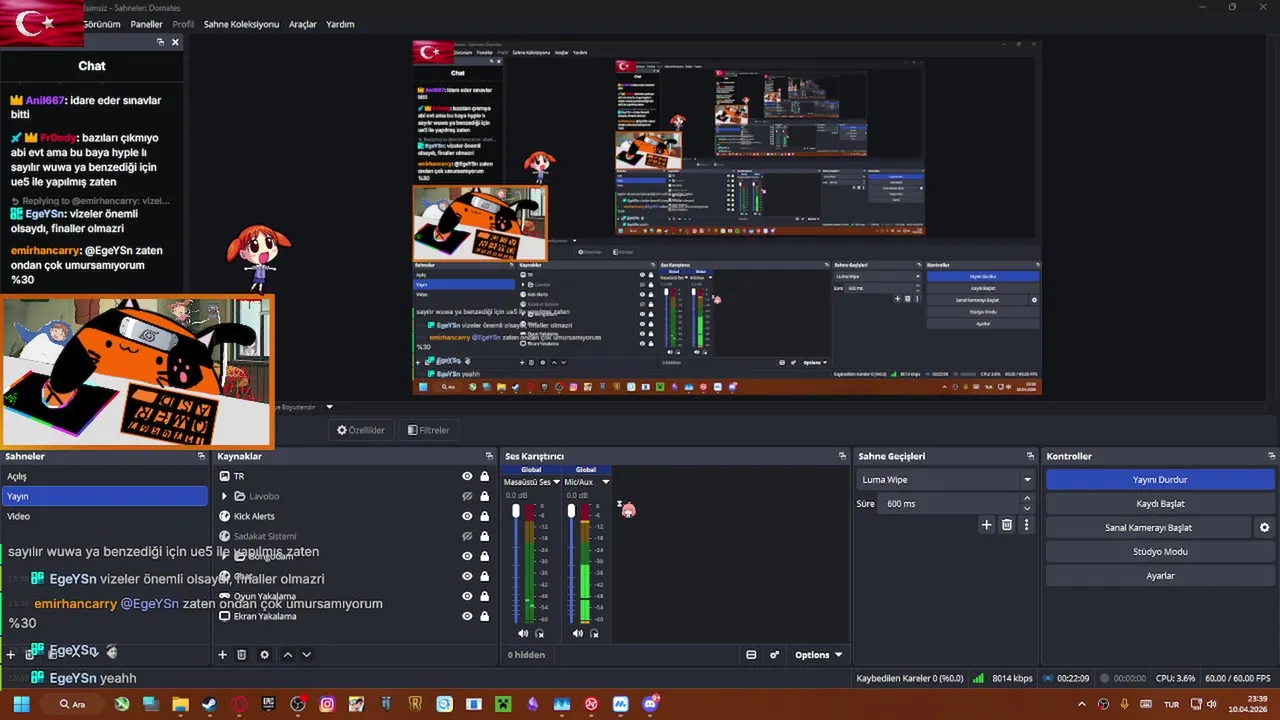1280x720 pixels.
Task: Close the Chat dock panel
Action: pos(175,42)
